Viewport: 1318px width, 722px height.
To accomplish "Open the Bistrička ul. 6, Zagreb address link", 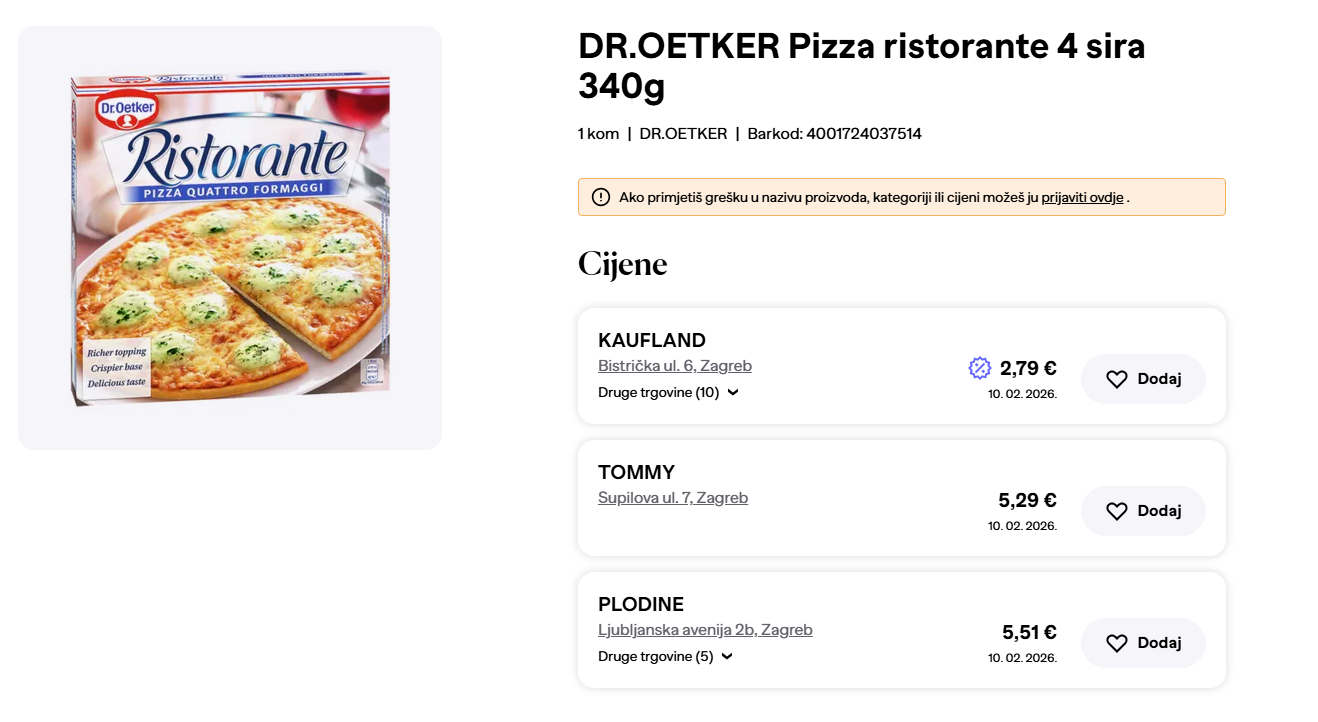I will click(675, 366).
